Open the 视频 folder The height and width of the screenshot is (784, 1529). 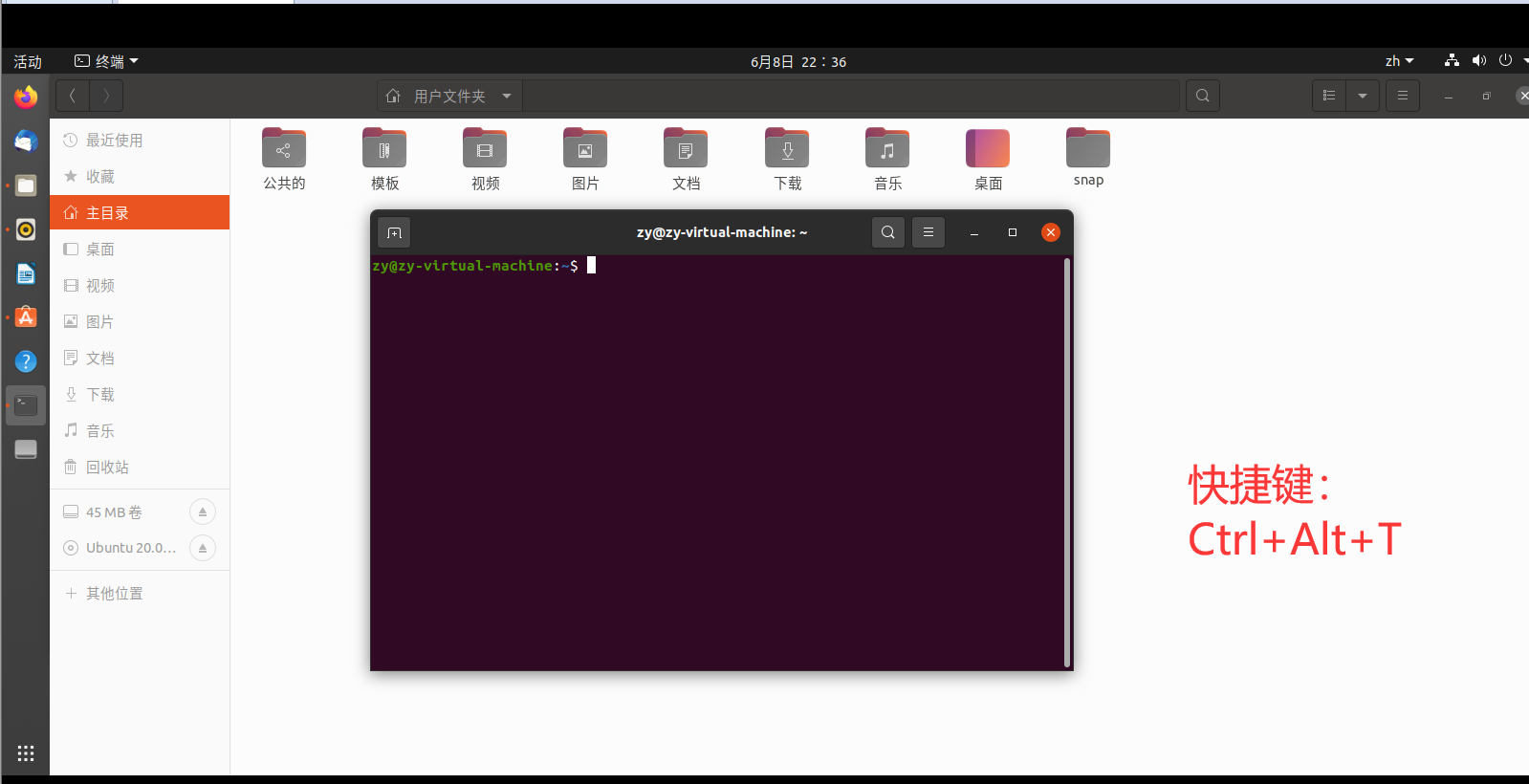point(485,160)
